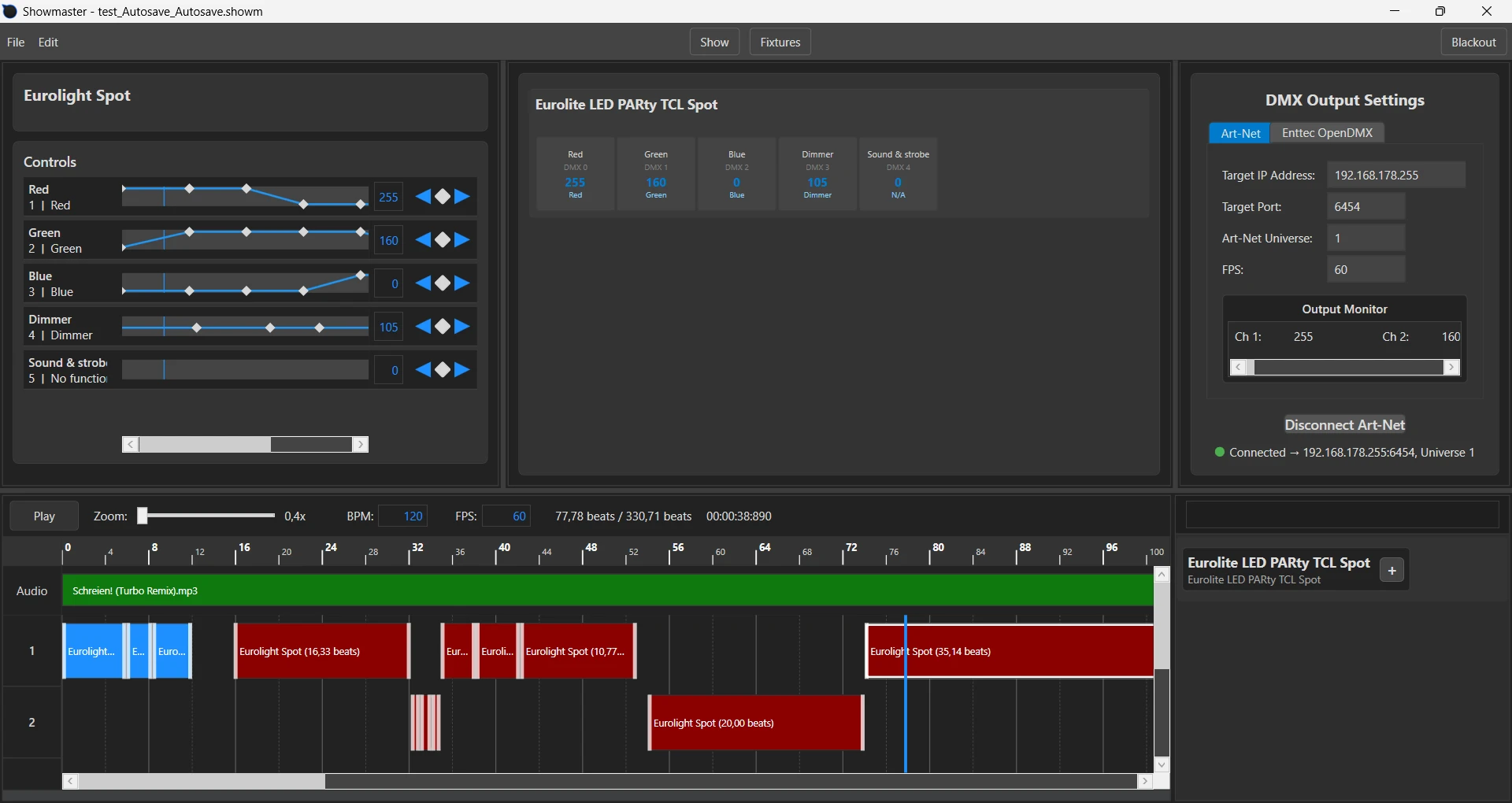Click the Showmaster icon in the title bar
This screenshot has width=1512, height=803.
[x=10, y=11]
